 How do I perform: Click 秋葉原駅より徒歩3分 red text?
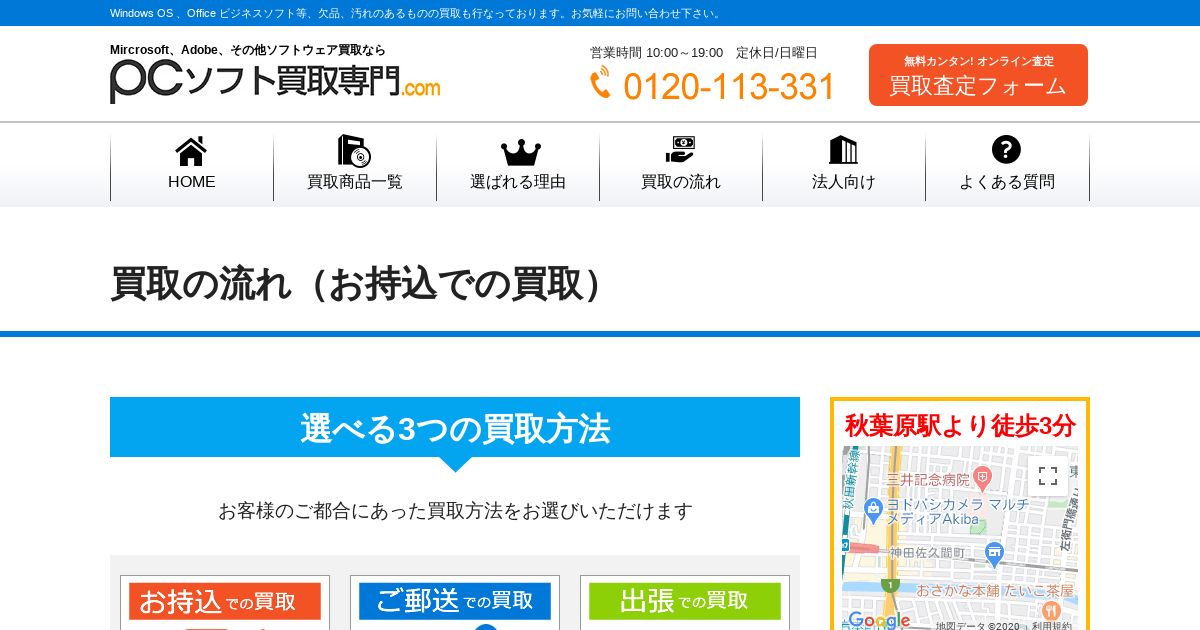960,425
